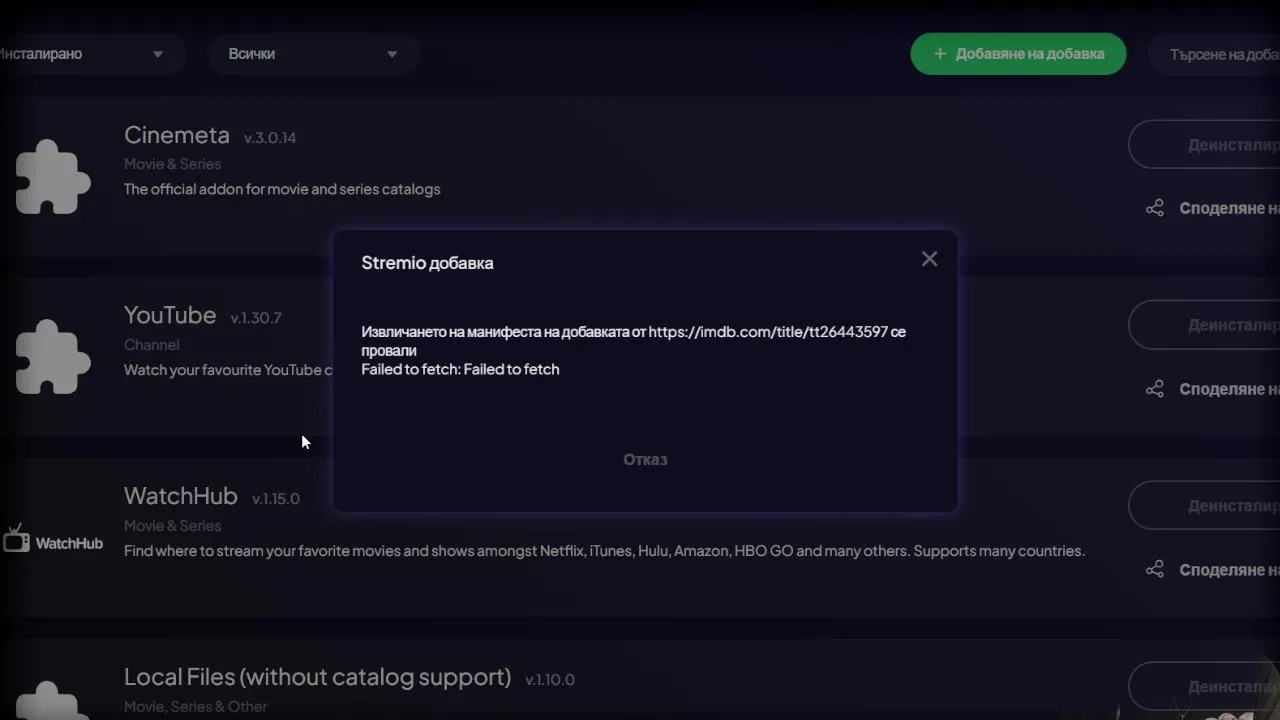Select the WatchHub addon title
The width and height of the screenshot is (1280, 720).
pos(181,496)
